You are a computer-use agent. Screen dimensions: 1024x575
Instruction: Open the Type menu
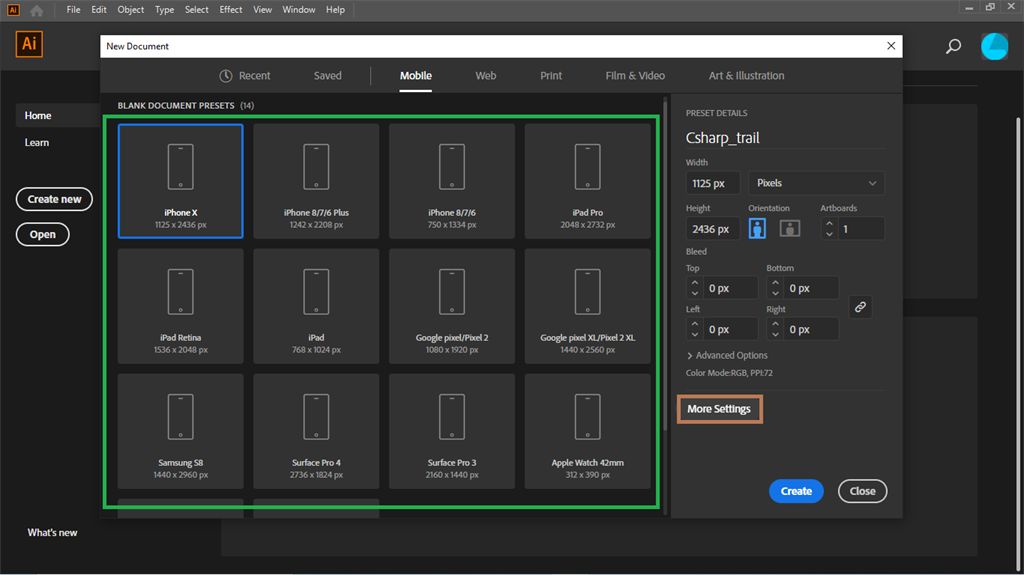pos(165,10)
